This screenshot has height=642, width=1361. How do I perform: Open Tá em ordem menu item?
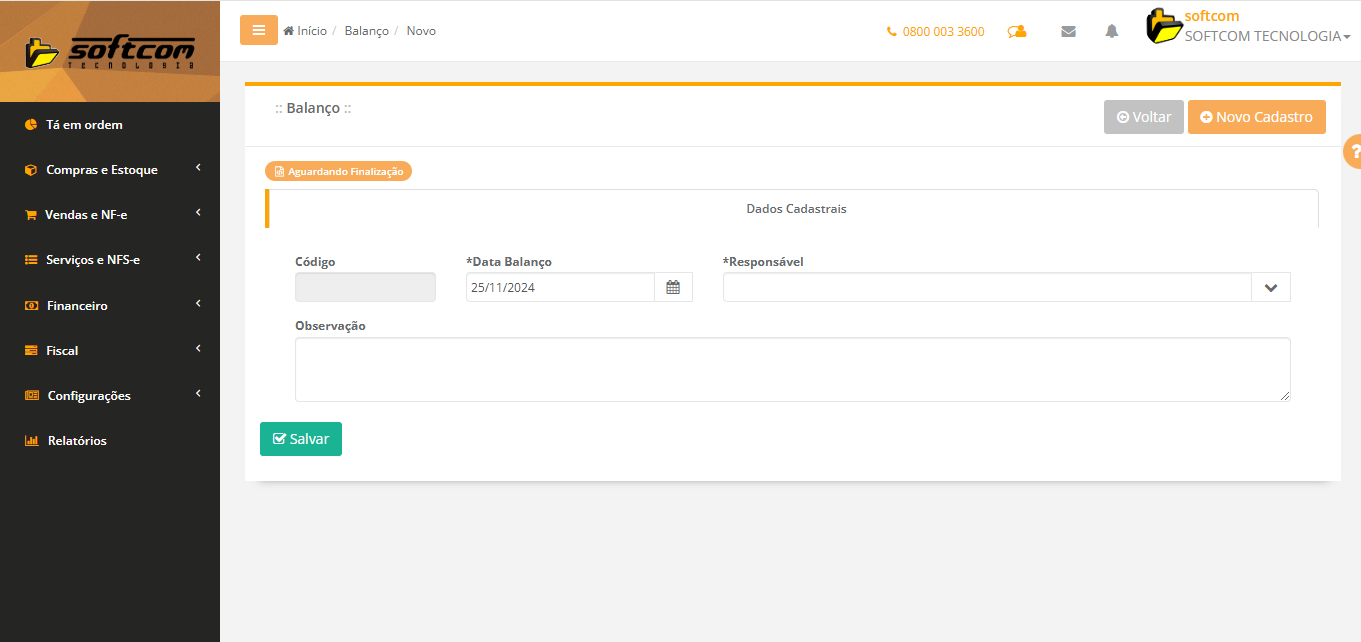84,125
